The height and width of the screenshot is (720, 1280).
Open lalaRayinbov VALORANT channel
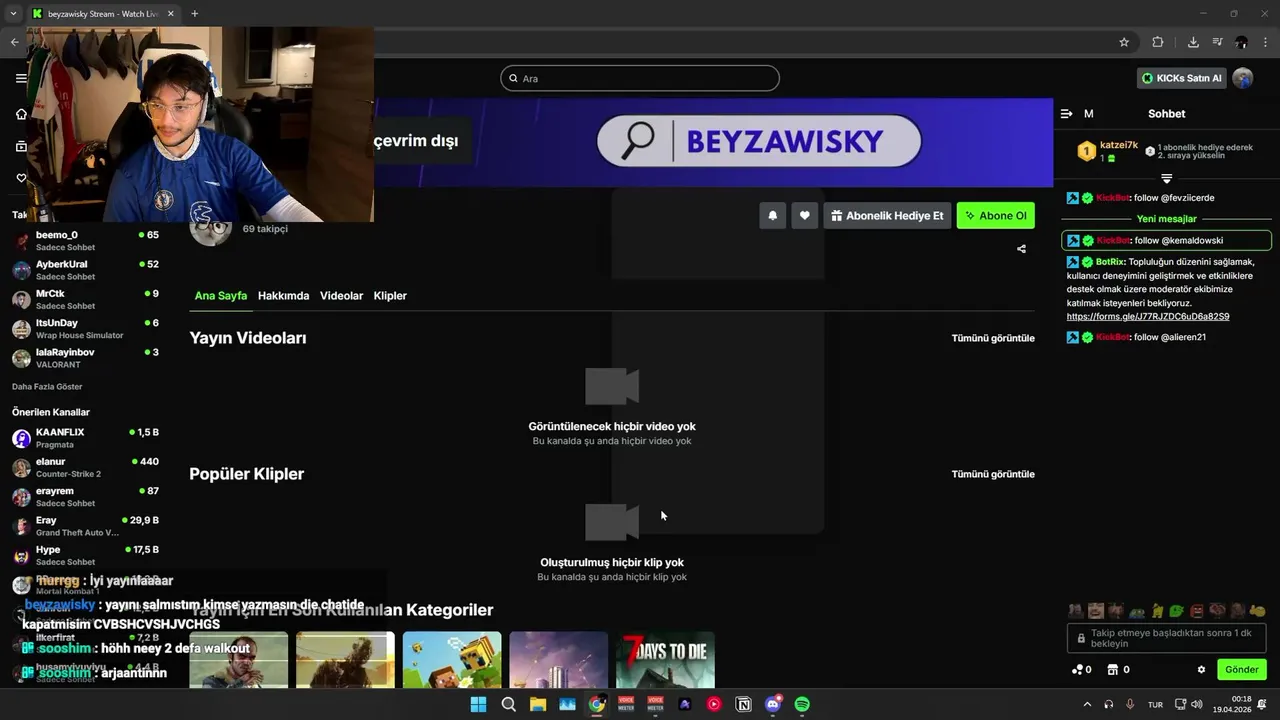85,358
